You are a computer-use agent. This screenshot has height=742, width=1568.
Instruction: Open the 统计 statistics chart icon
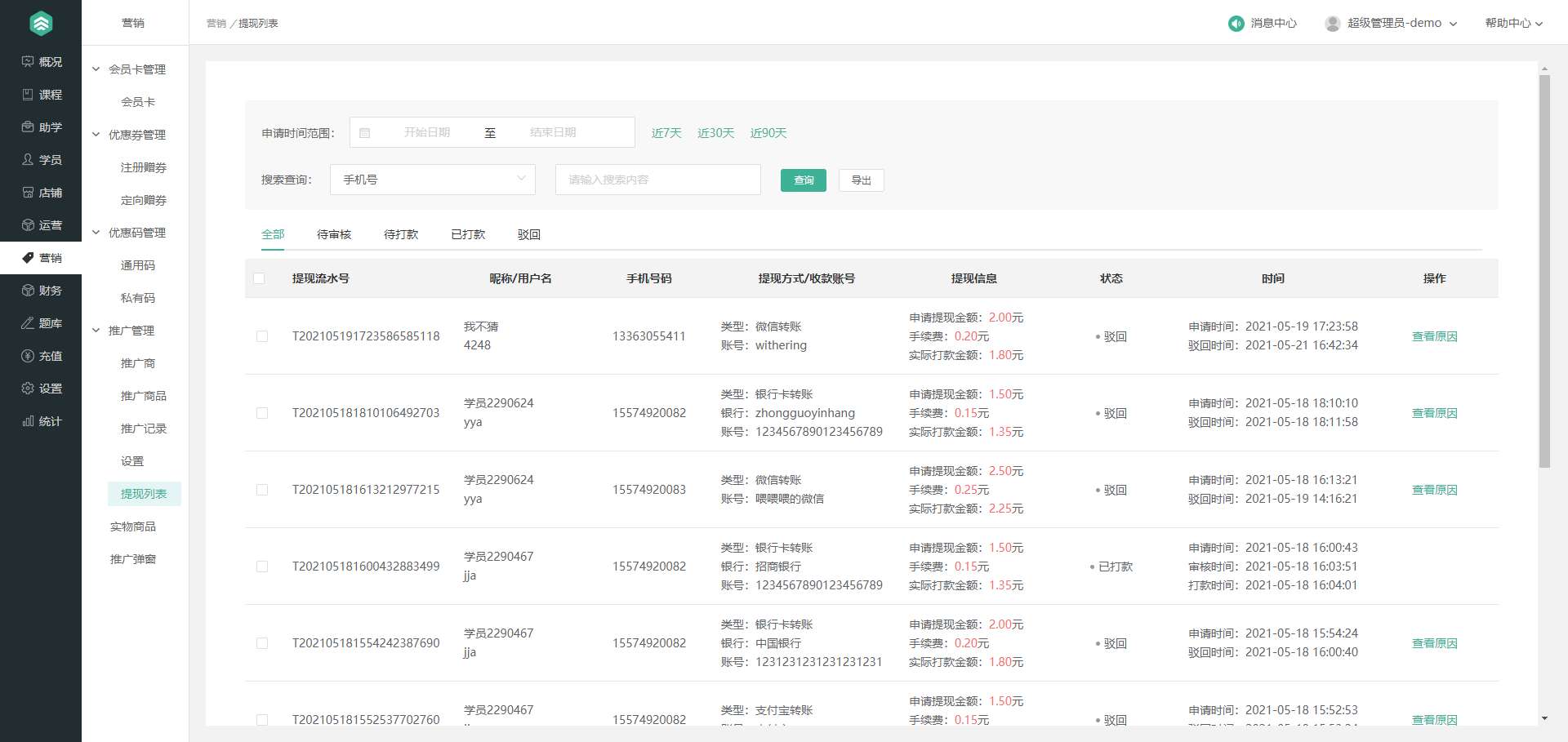click(x=28, y=421)
